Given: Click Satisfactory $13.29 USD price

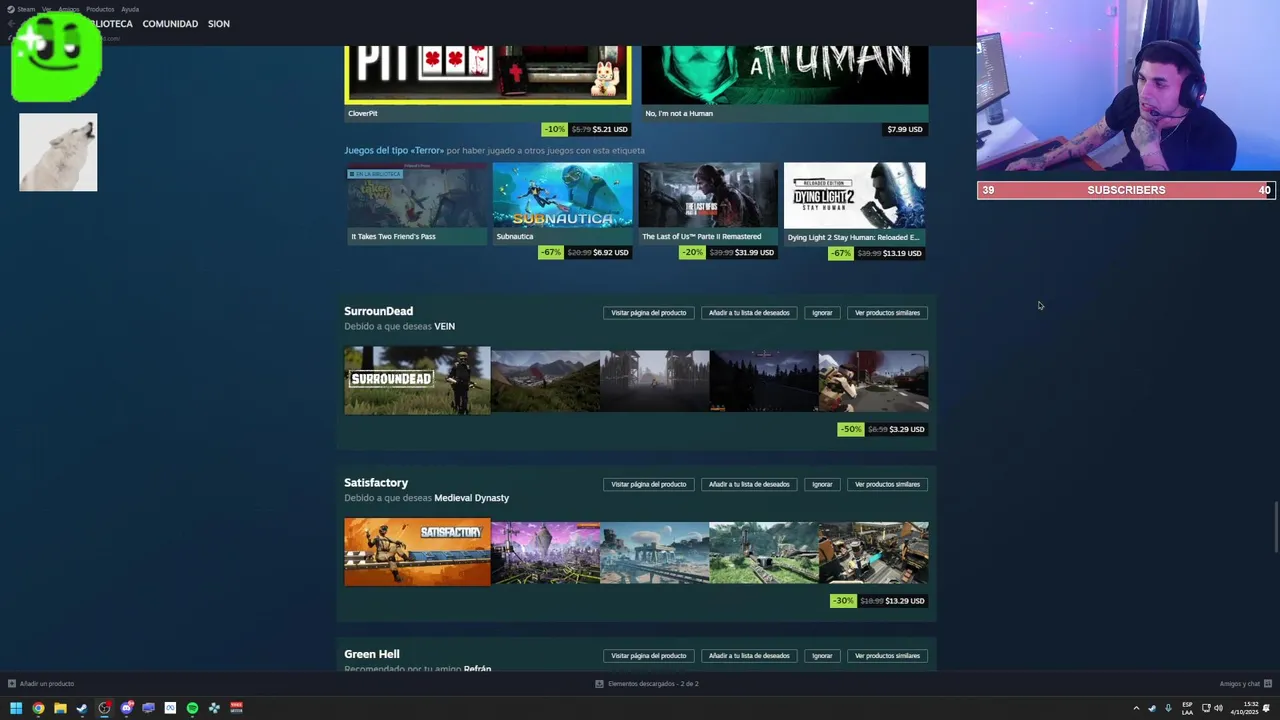Looking at the screenshot, I should pyautogui.click(x=905, y=601).
